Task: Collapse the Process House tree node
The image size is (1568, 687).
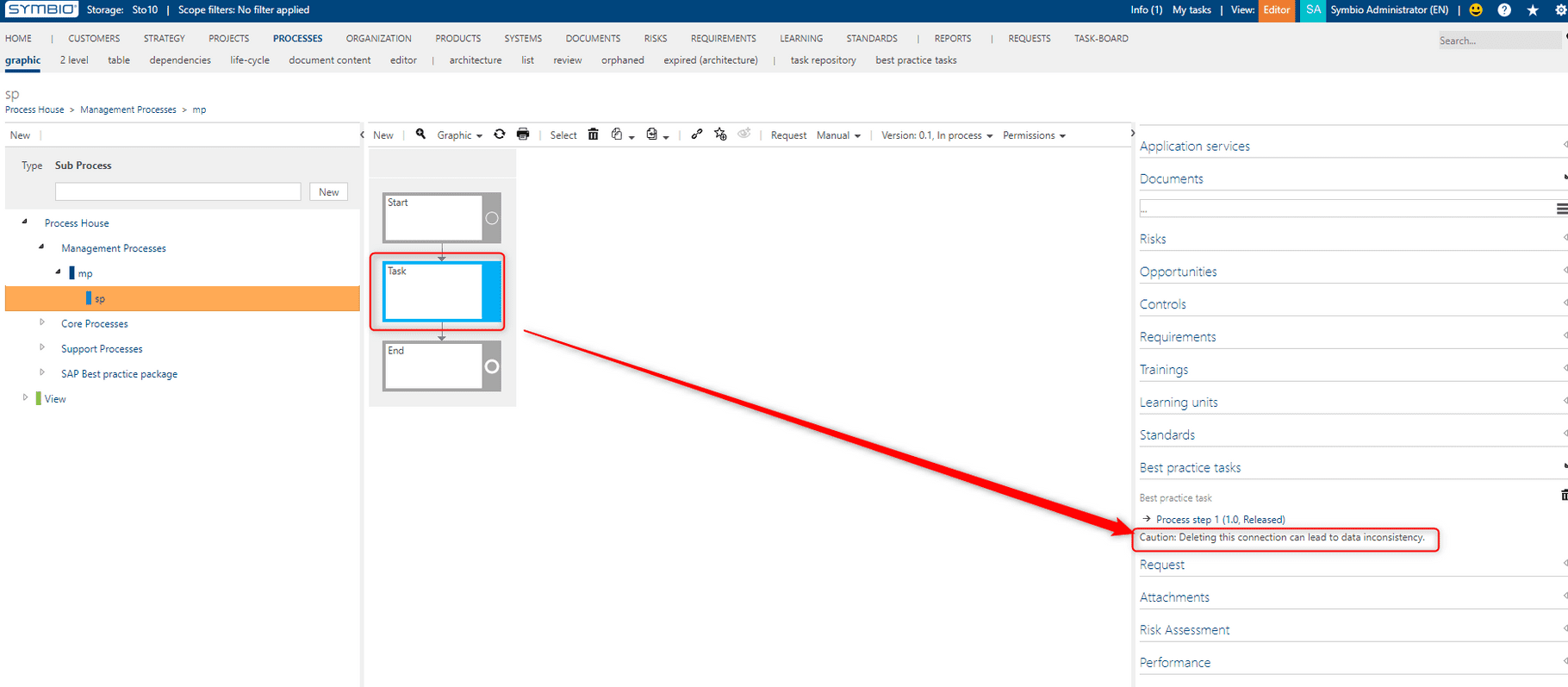Action: click(x=24, y=222)
